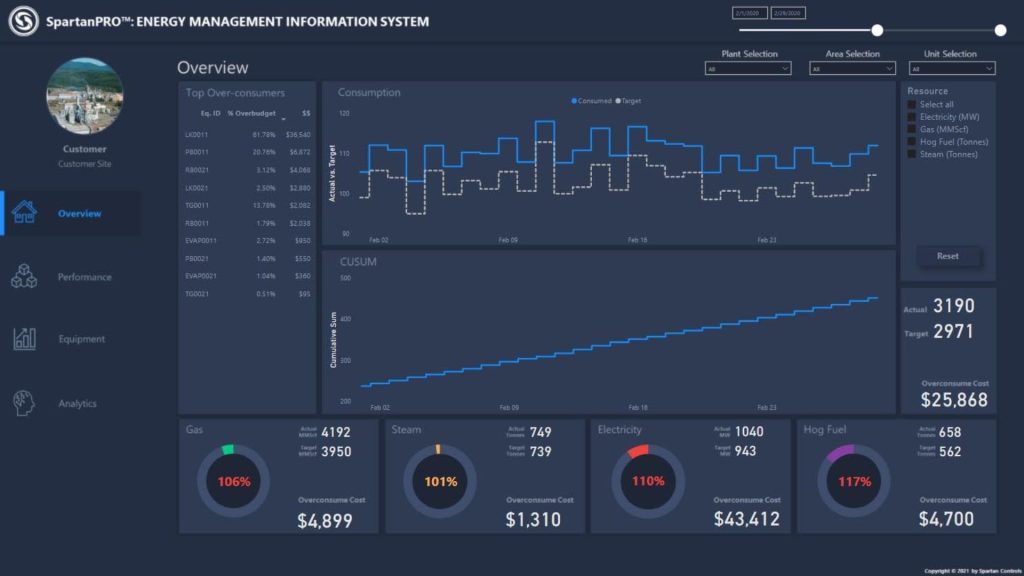The image size is (1024, 576).
Task: Open the Unit Selection dropdown
Action: tap(951, 69)
